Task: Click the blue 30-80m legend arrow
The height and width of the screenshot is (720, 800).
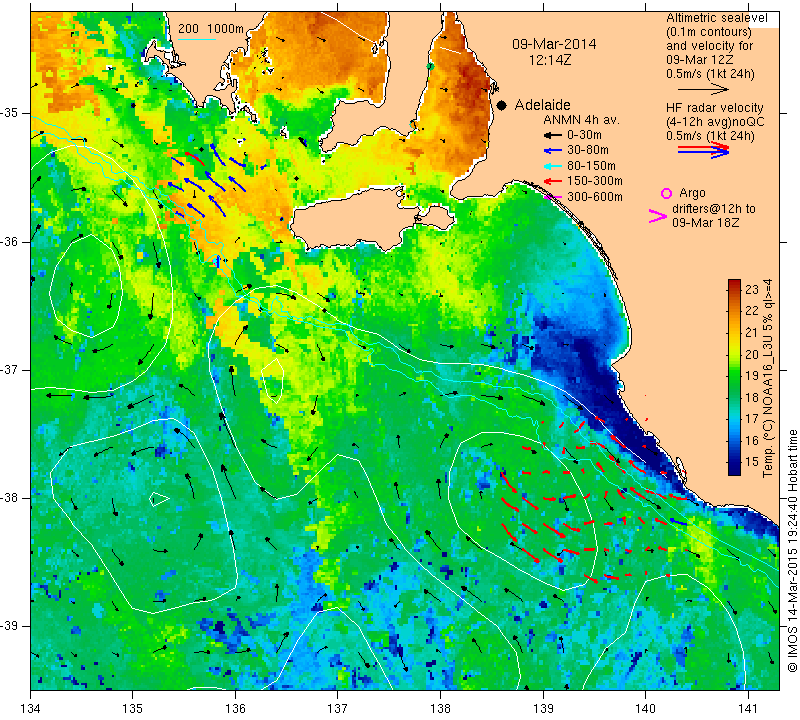Action: pyautogui.click(x=552, y=151)
